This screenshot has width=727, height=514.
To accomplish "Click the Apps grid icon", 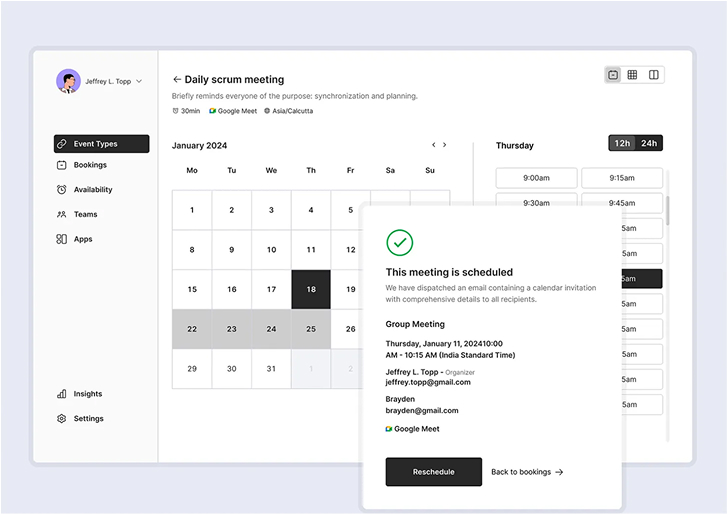I will point(61,239).
